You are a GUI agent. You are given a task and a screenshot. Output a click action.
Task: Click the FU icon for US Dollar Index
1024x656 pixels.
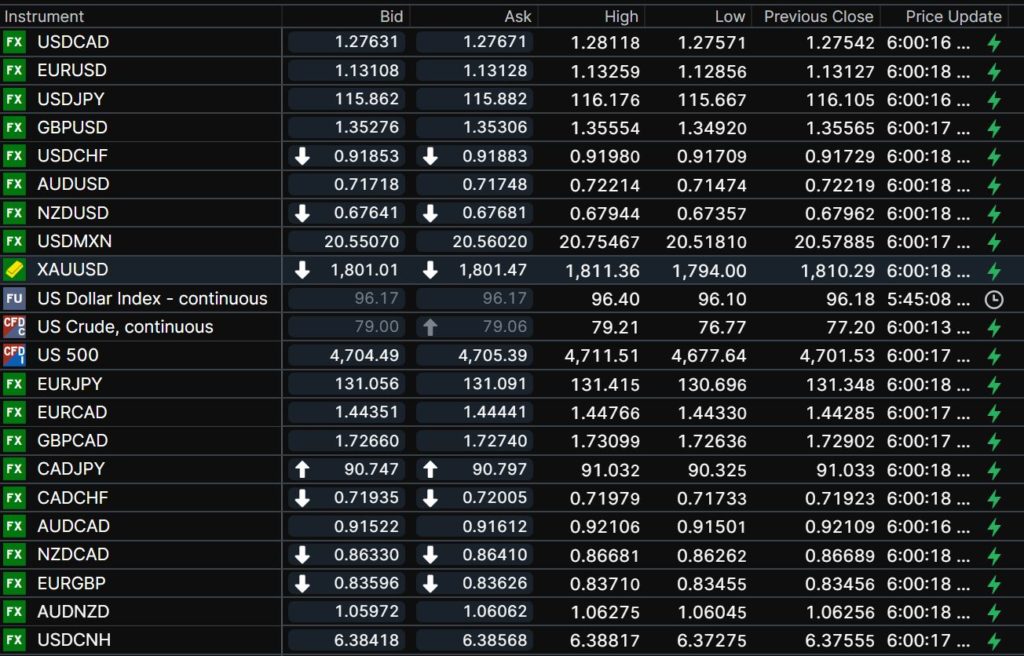pos(14,298)
